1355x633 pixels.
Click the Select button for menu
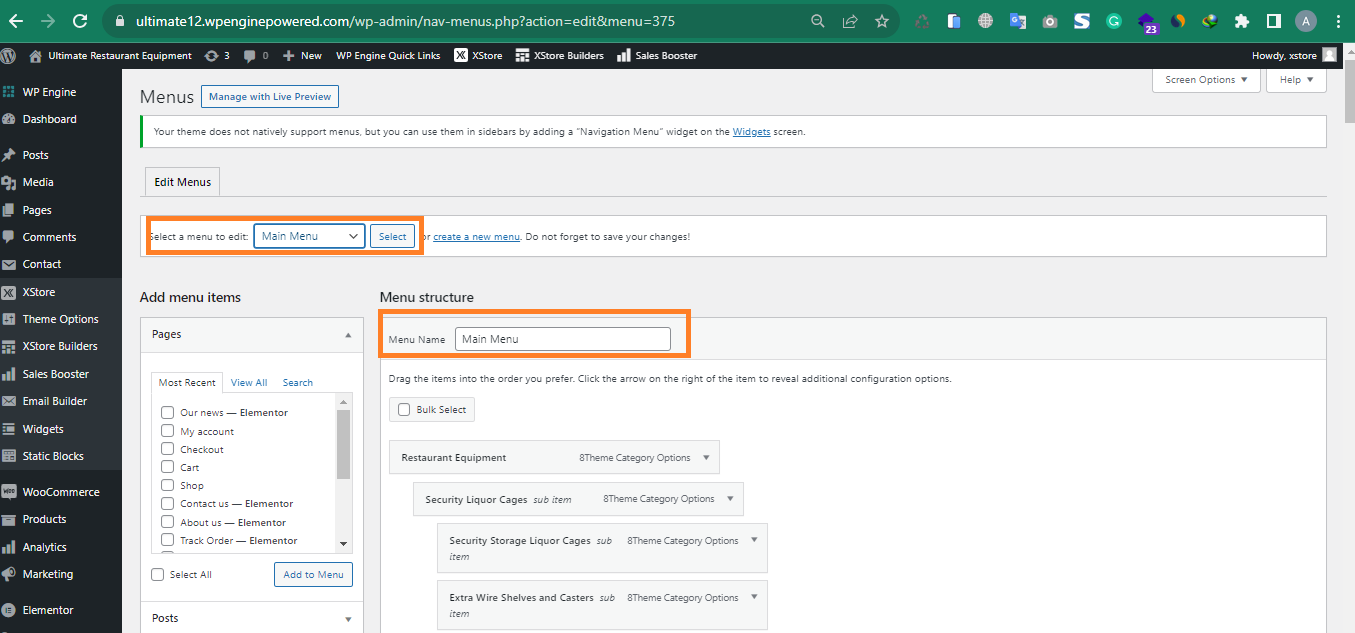[392, 236]
